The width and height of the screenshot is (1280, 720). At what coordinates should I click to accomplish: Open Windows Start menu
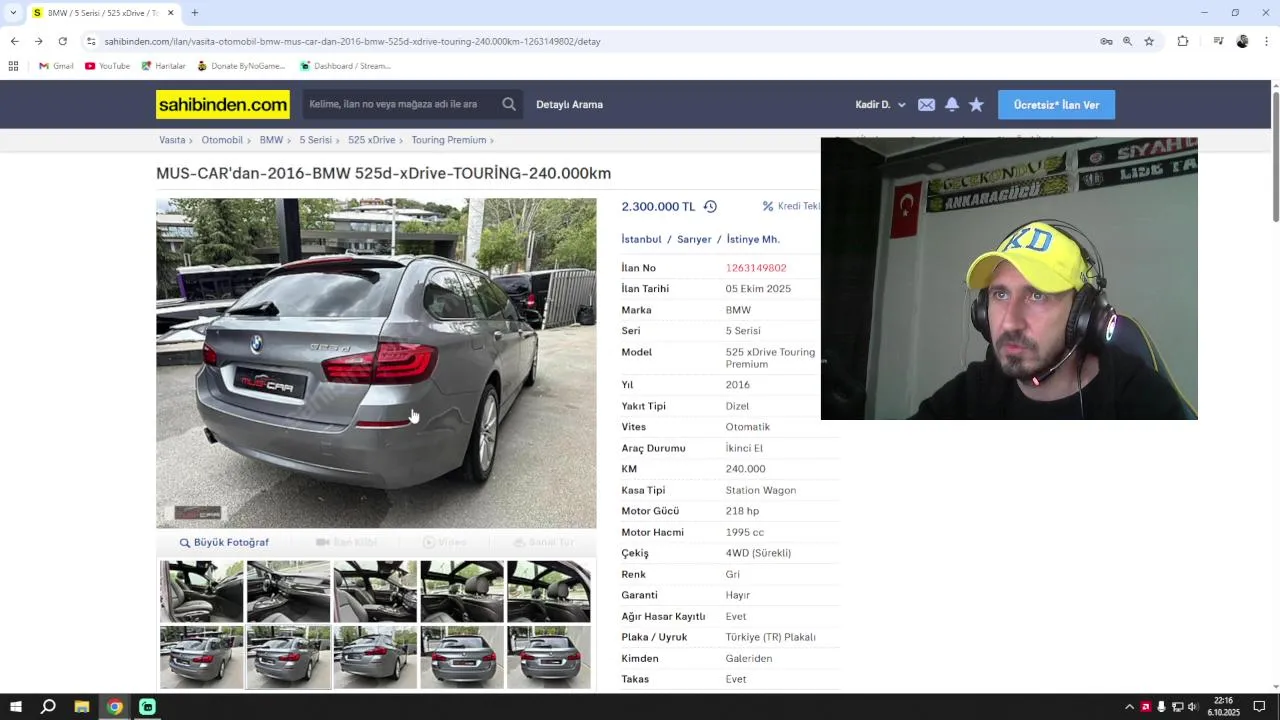tap(16, 707)
